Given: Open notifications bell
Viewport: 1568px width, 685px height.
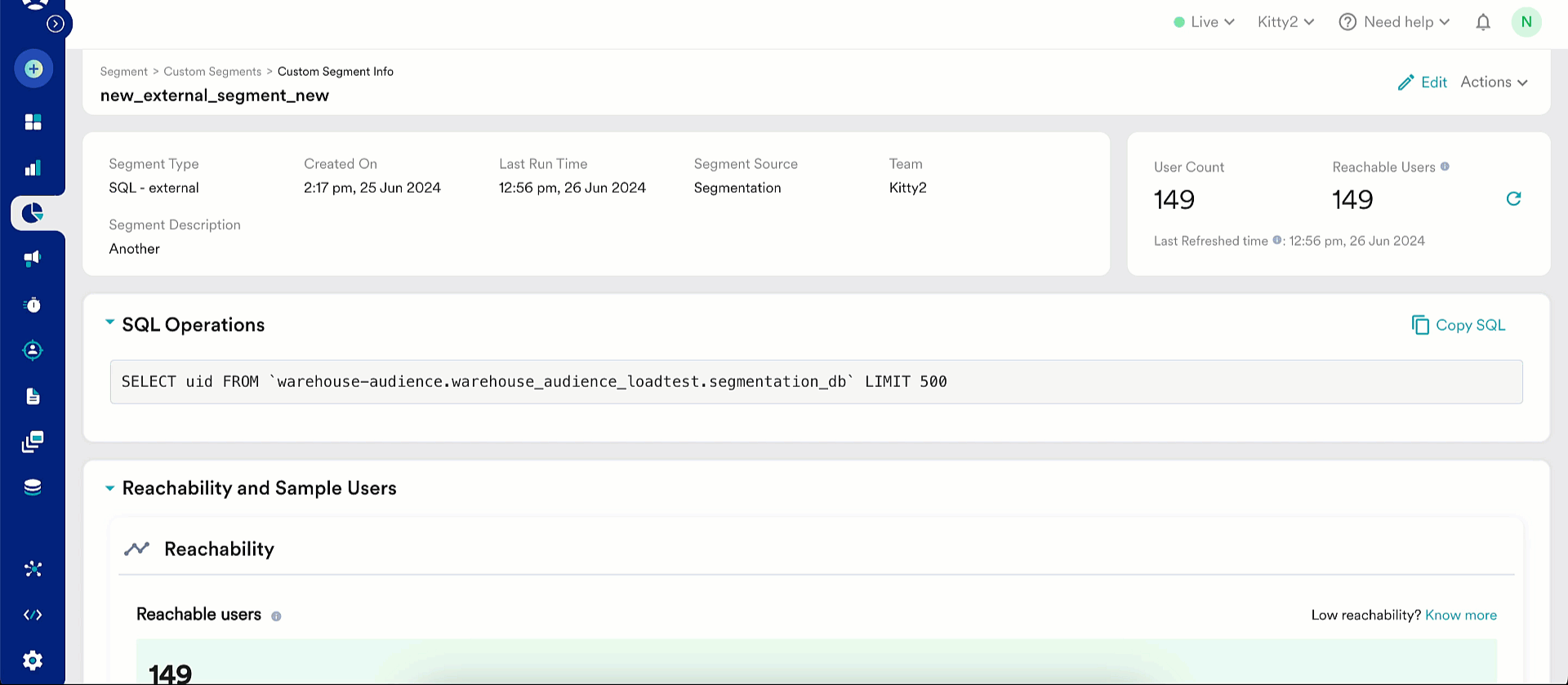Looking at the screenshot, I should [1483, 22].
